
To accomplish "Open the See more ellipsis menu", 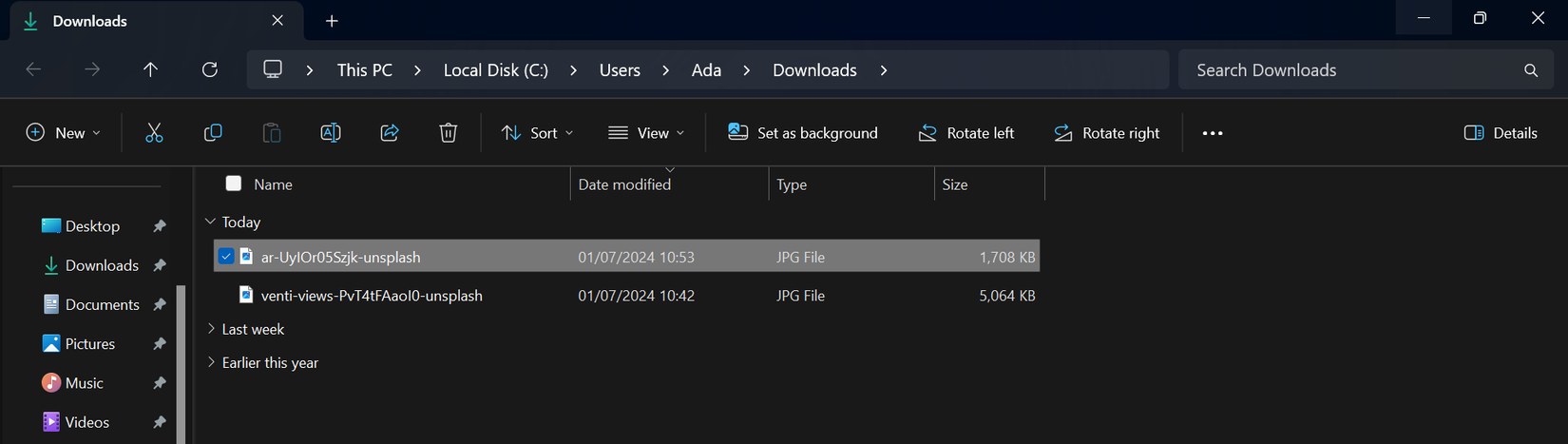I will click(x=1213, y=133).
